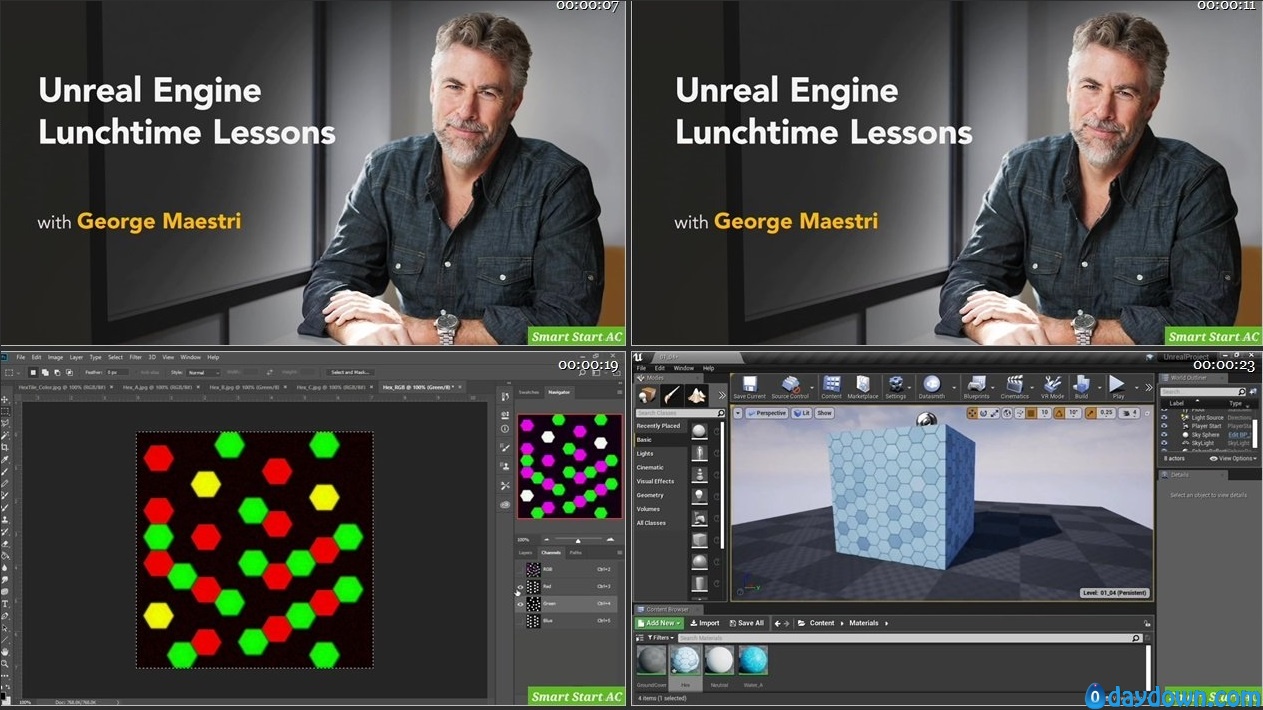Switch to the Layers panel tab
This screenshot has height=710, width=1263.
[x=526, y=552]
